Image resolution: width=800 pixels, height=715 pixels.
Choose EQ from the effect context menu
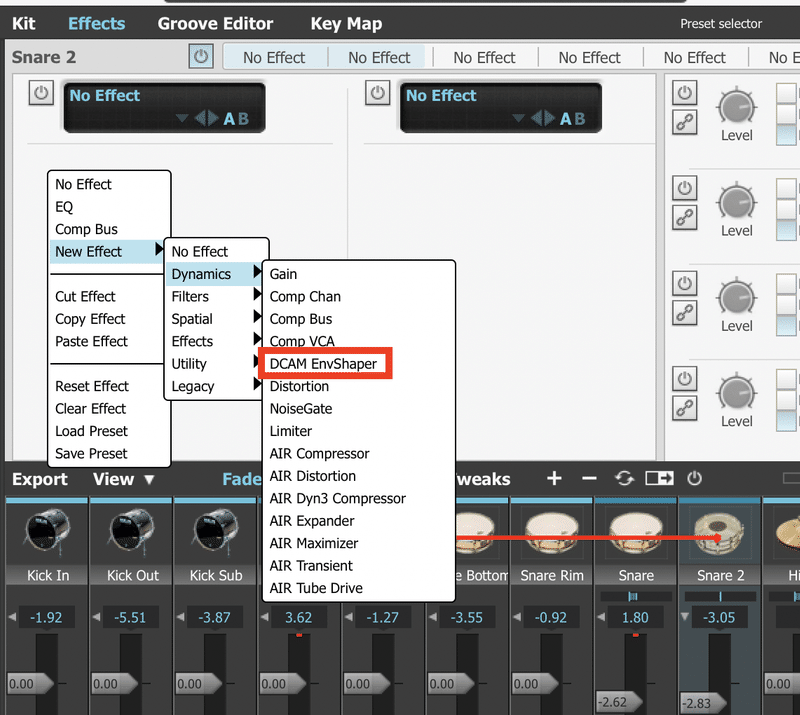coord(64,207)
